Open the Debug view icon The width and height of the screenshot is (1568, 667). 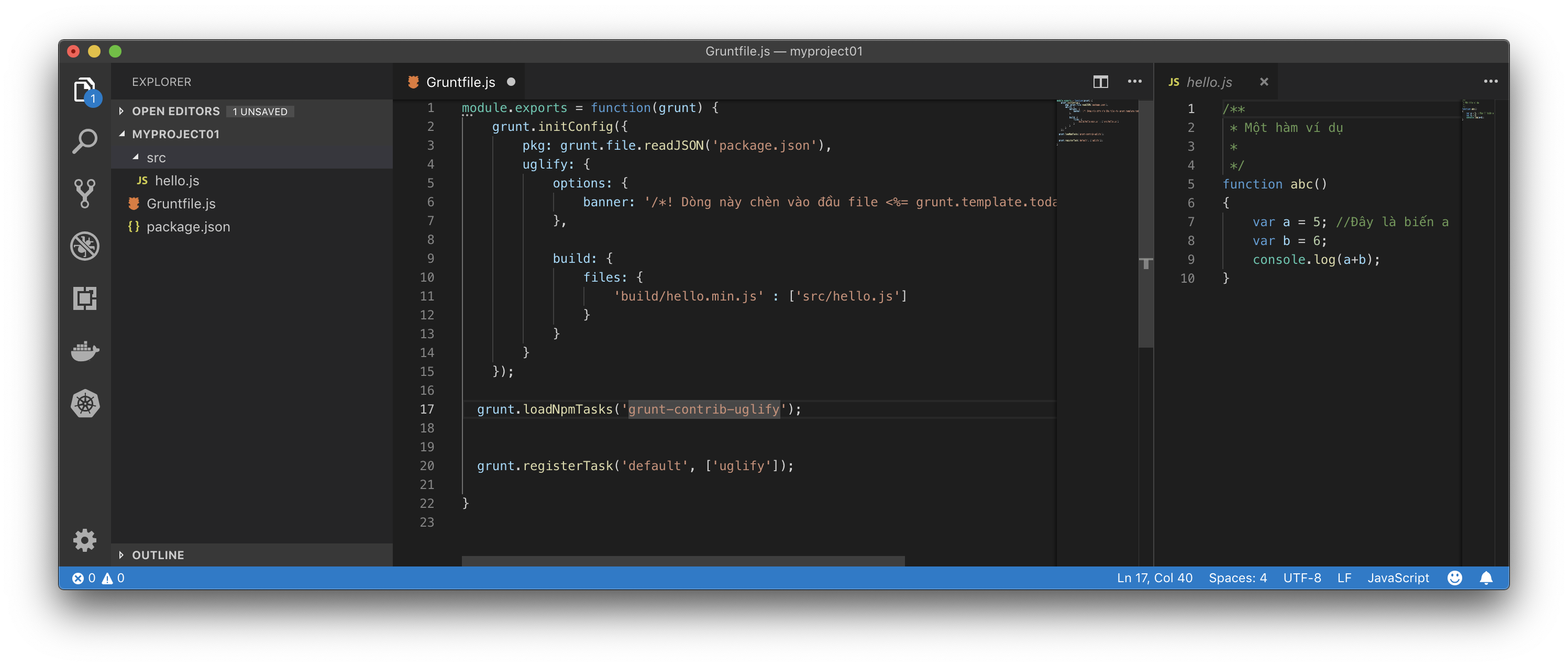pos(85,246)
